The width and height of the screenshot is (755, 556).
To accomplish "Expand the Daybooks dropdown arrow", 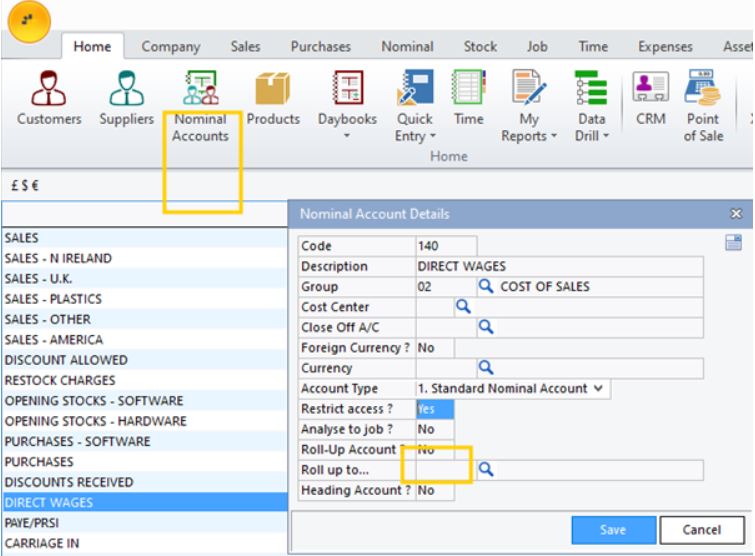I will pos(347,136).
